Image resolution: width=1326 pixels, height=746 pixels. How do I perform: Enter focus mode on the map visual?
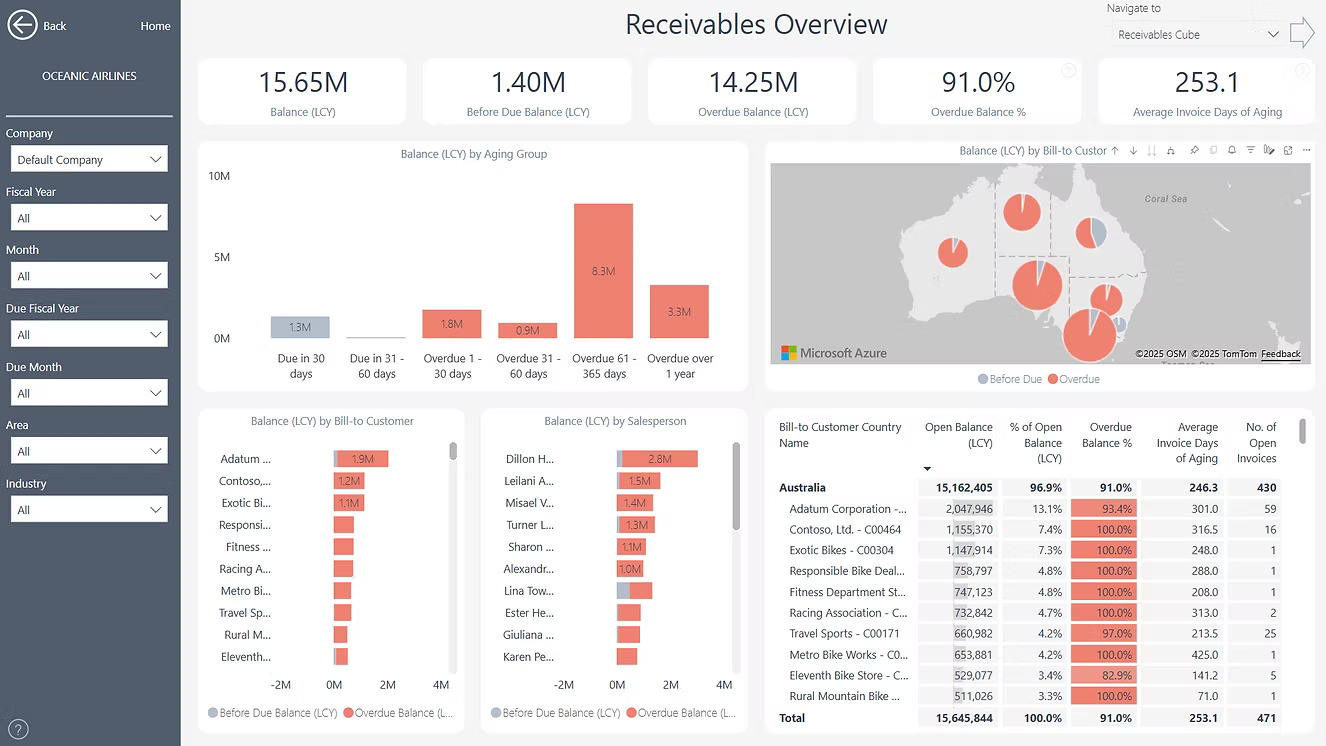[x=1288, y=151]
